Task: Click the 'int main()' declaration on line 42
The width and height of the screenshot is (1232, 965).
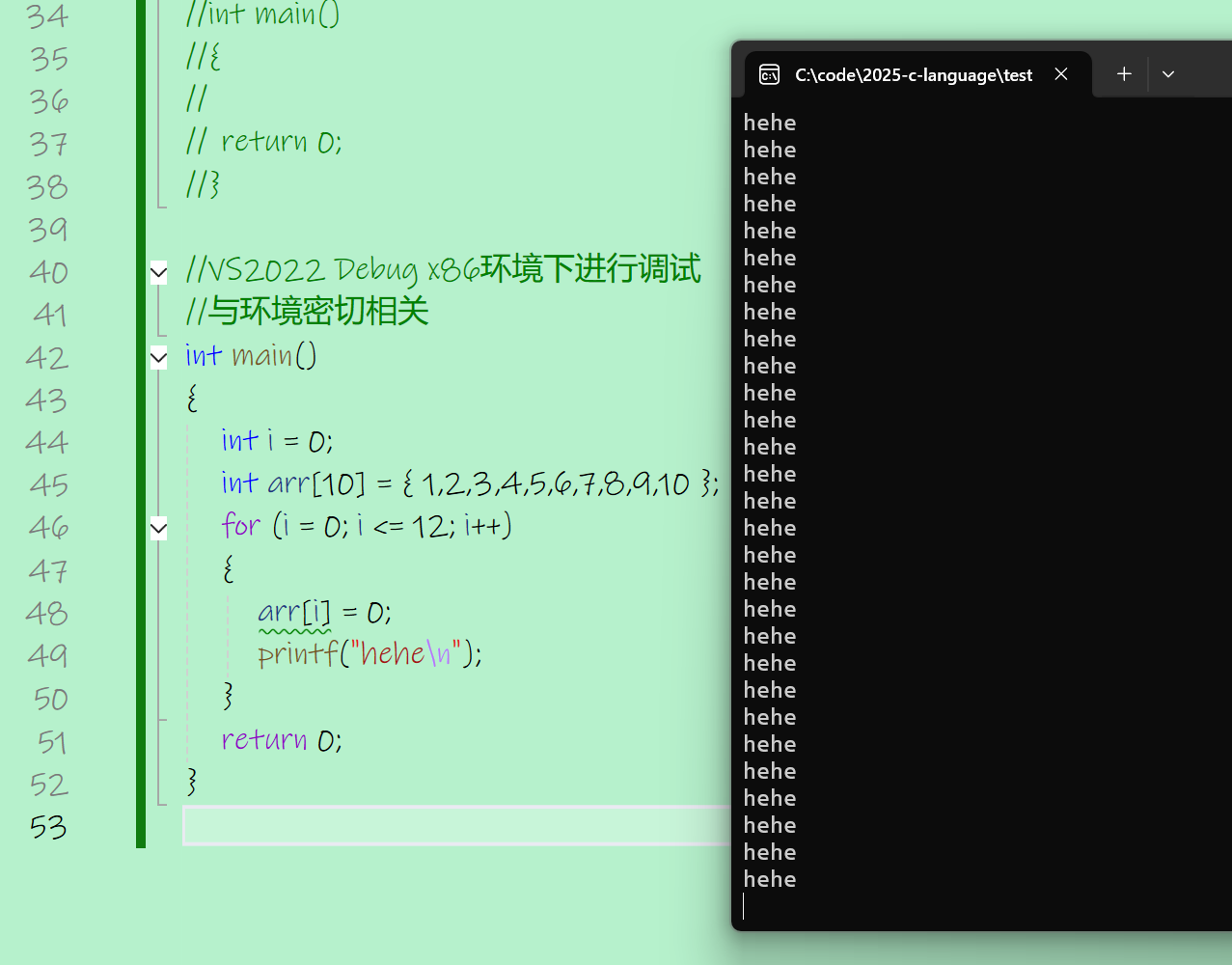Action: point(251,356)
